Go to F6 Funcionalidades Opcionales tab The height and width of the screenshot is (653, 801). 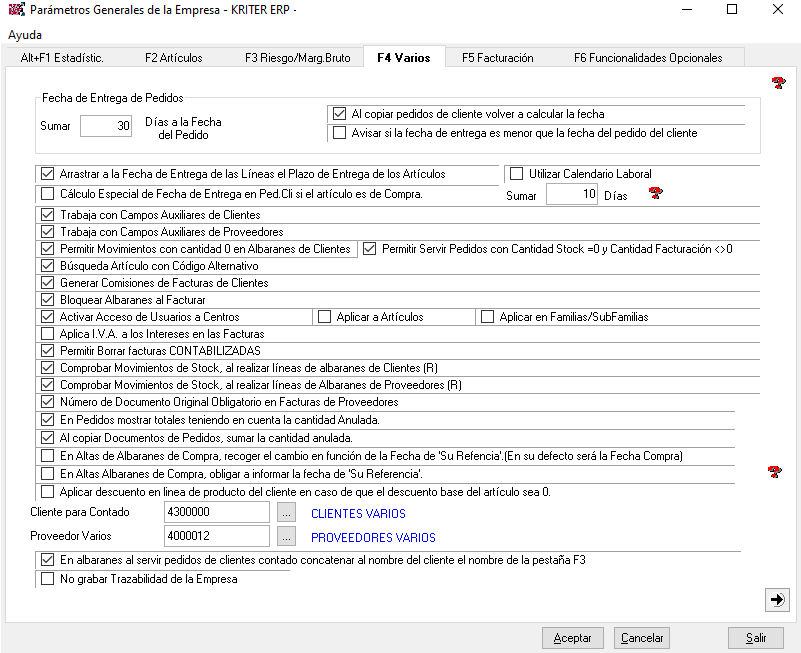647,58
